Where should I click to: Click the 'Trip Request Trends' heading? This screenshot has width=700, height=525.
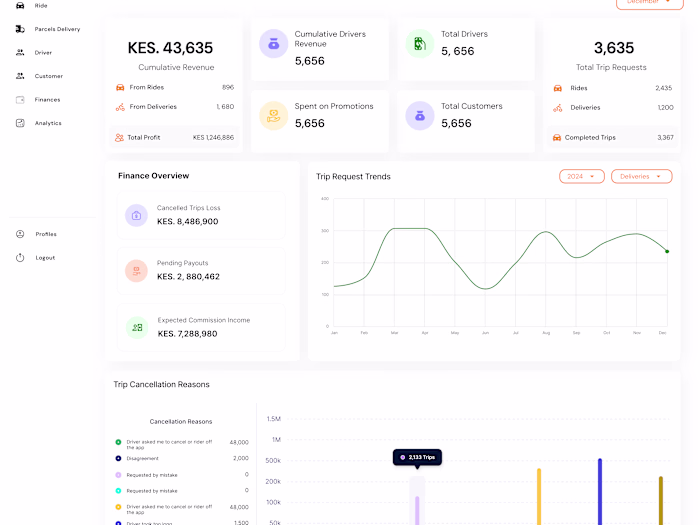353,177
